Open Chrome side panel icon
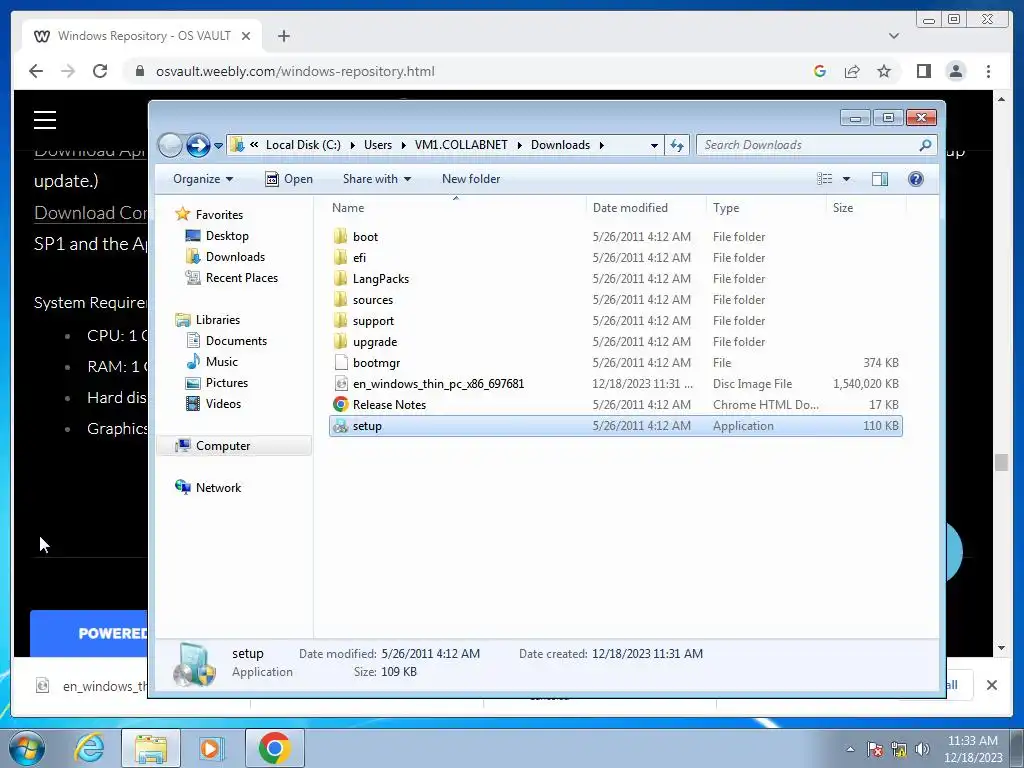1024x768 pixels. point(923,71)
